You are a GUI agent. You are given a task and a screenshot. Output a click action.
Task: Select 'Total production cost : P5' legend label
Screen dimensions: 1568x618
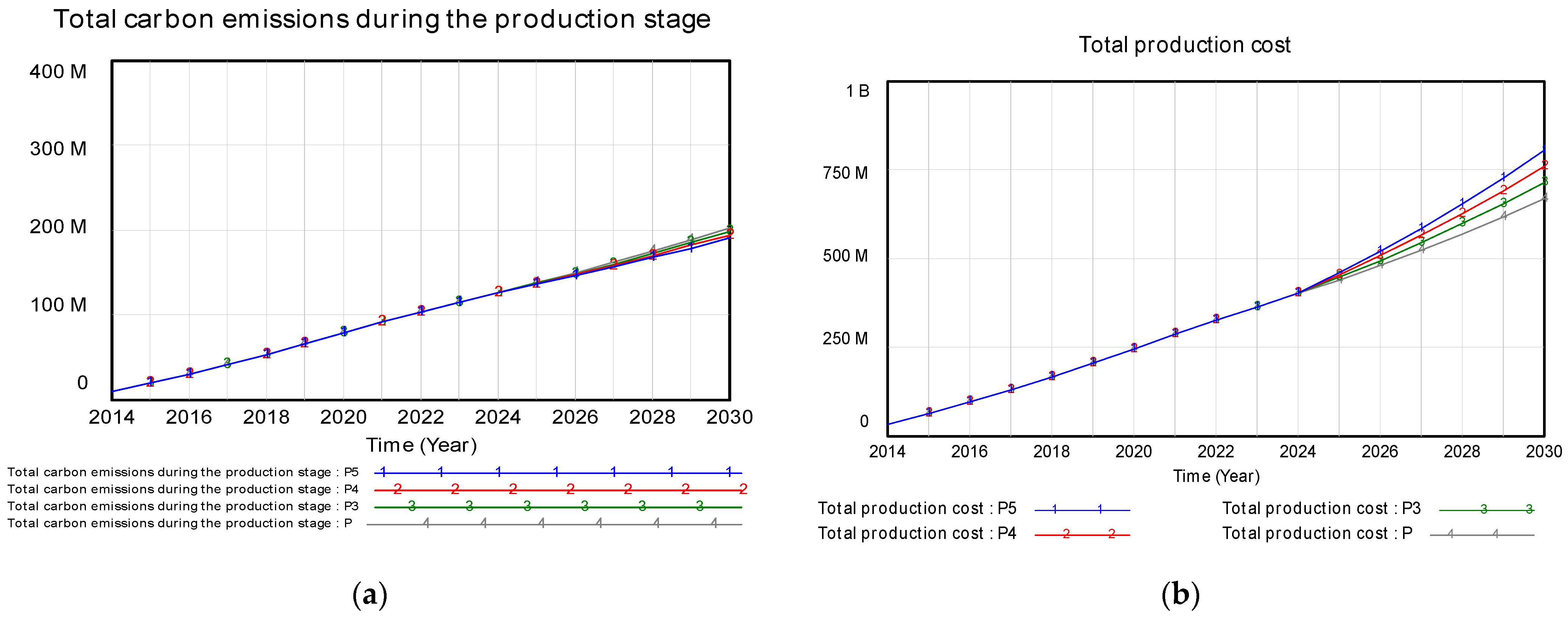pyautogui.click(x=917, y=508)
